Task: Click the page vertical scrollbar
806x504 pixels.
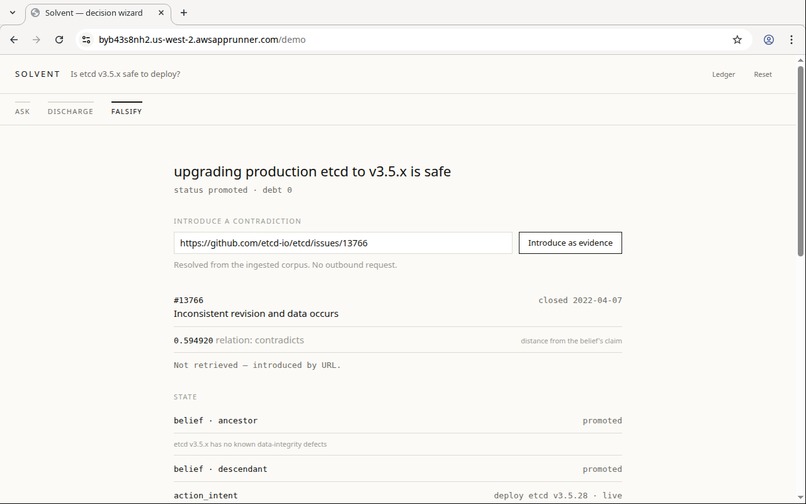Action: 800,159
